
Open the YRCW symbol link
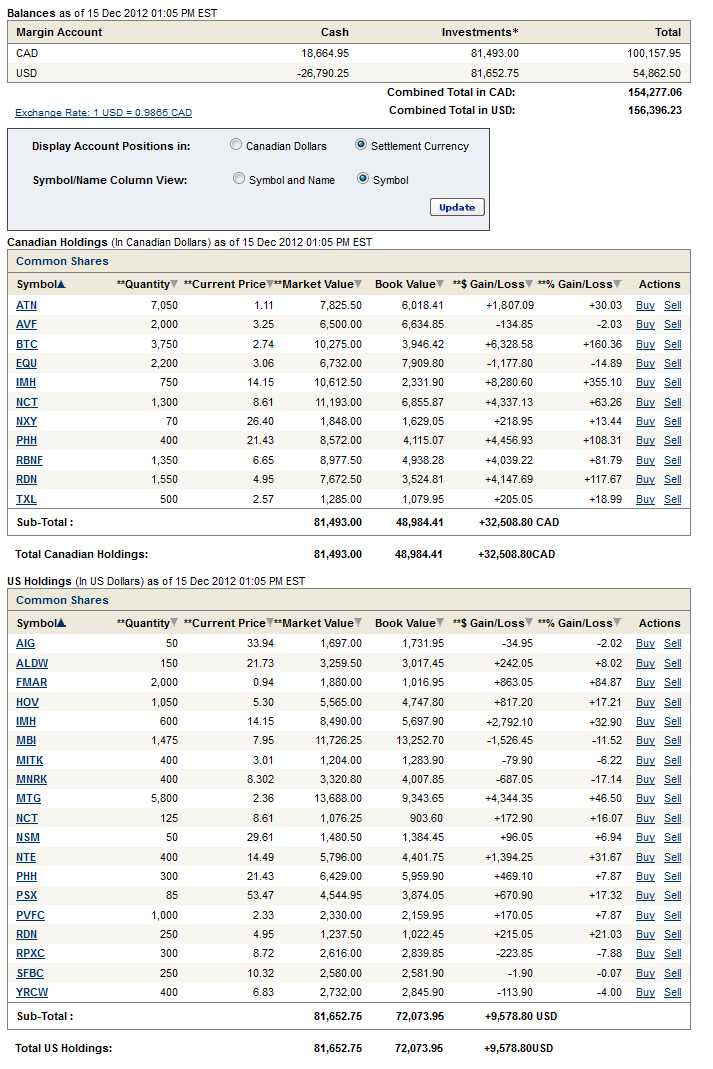(31, 992)
